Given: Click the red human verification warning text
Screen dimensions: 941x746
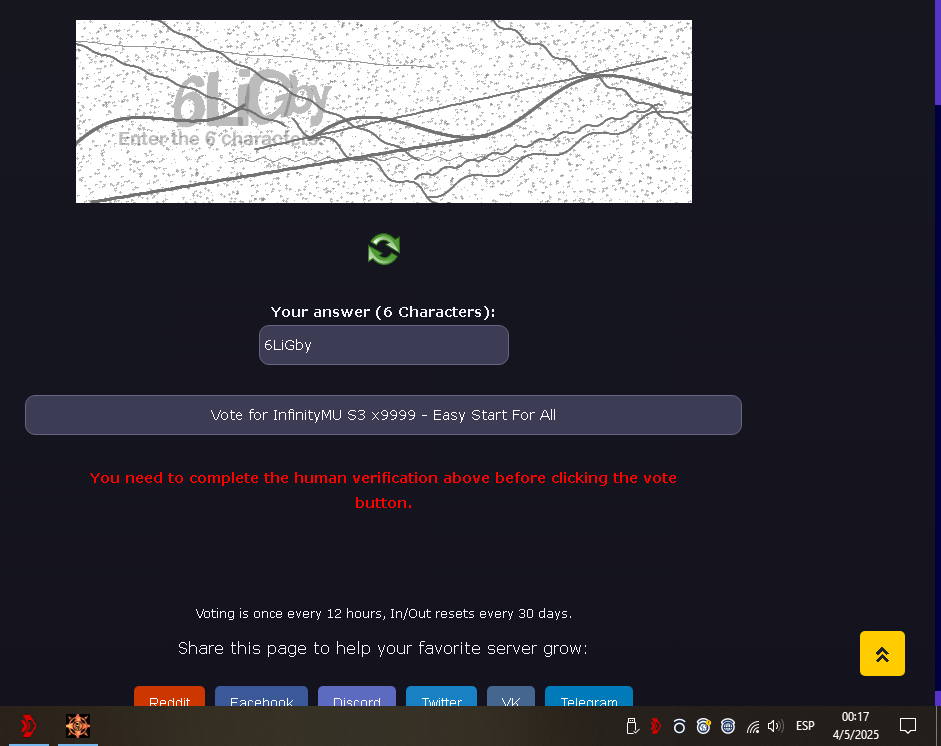Looking at the screenshot, I should pyautogui.click(x=383, y=490).
